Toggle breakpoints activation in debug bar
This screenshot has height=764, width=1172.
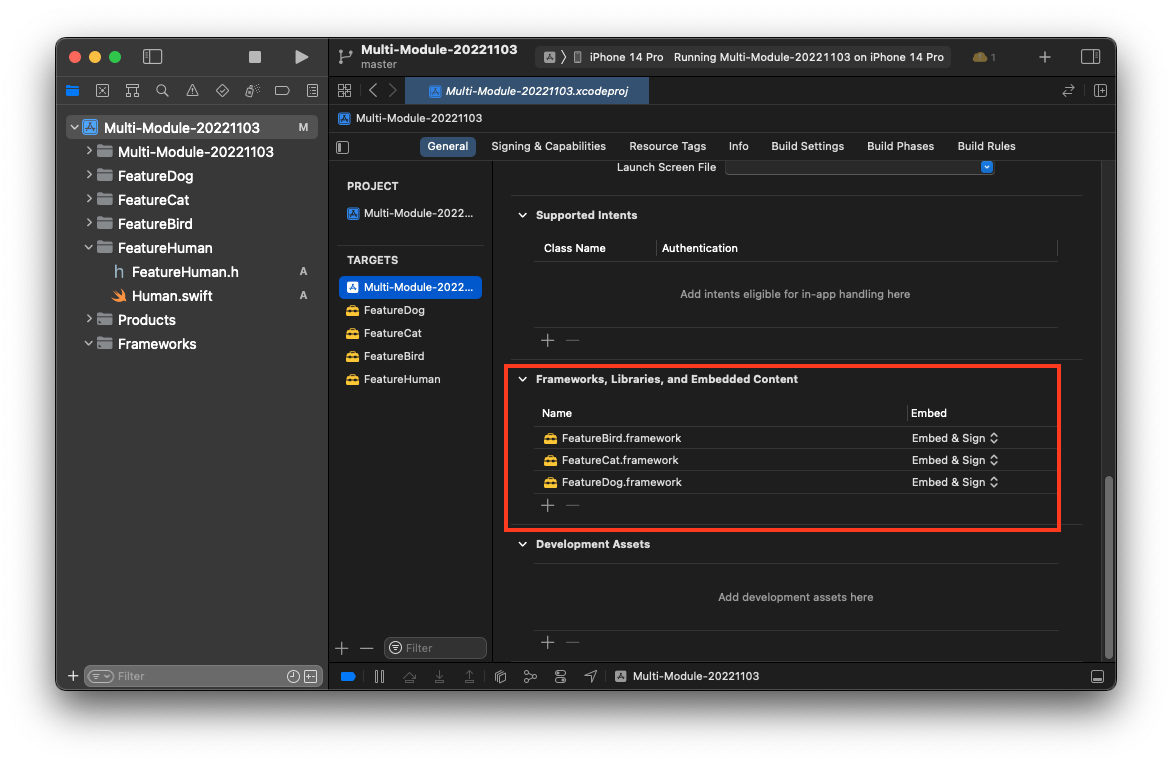pyautogui.click(x=348, y=677)
